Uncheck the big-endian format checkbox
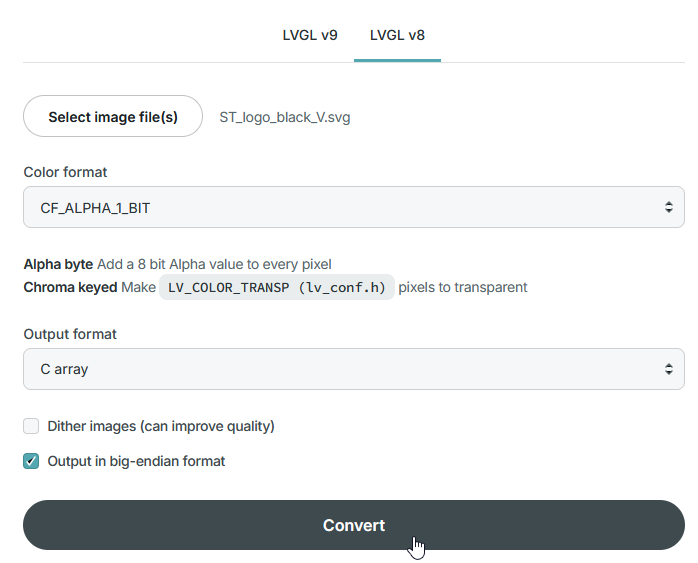 coord(31,461)
